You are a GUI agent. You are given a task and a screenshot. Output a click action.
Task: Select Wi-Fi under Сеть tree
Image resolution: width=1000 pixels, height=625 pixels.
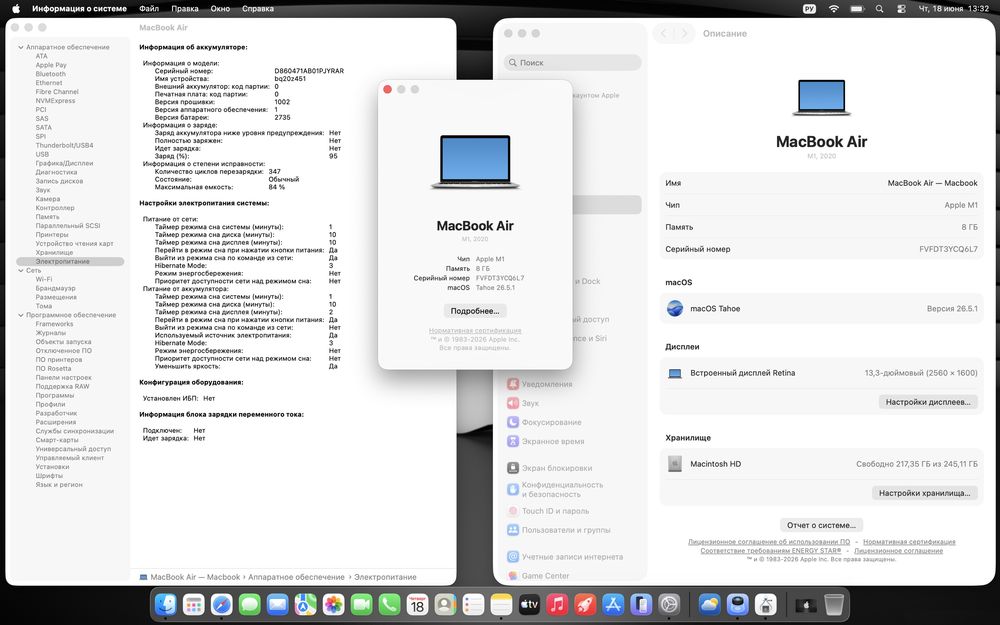(44, 279)
